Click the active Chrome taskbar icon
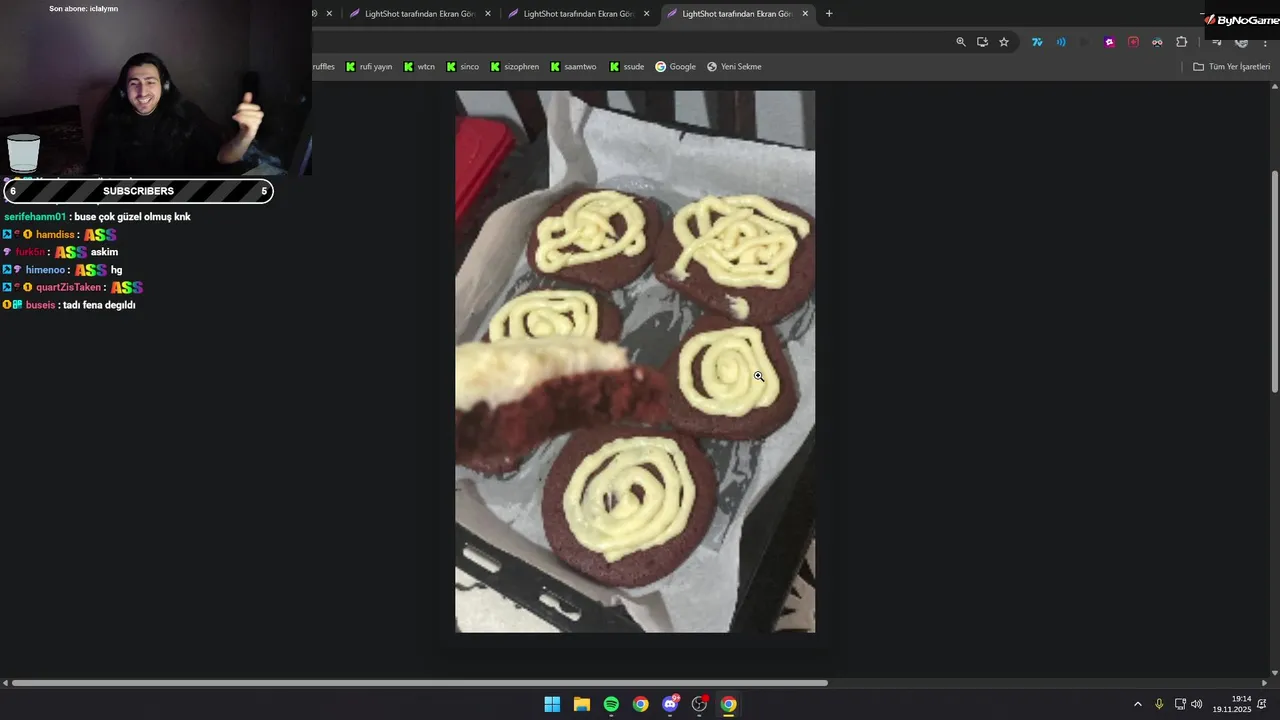The image size is (1280, 720). click(729, 704)
